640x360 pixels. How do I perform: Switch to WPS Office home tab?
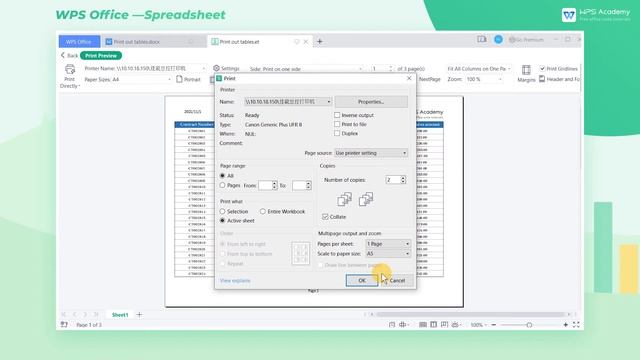coord(79,42)
